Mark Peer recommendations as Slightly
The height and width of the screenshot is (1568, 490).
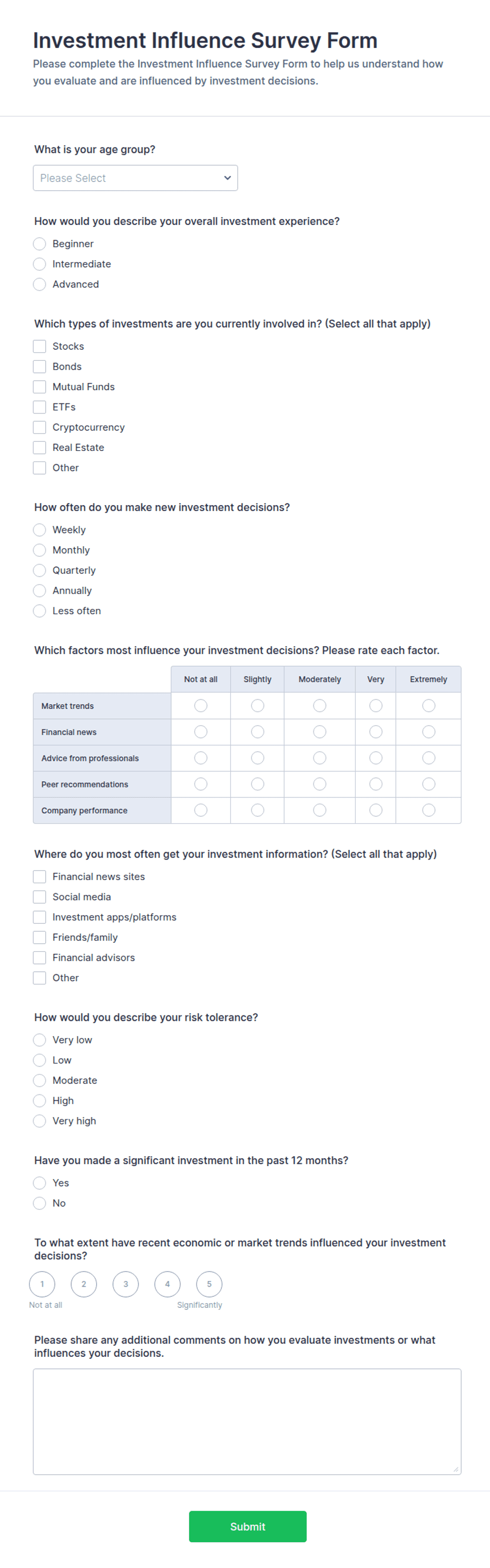point(258,784)
